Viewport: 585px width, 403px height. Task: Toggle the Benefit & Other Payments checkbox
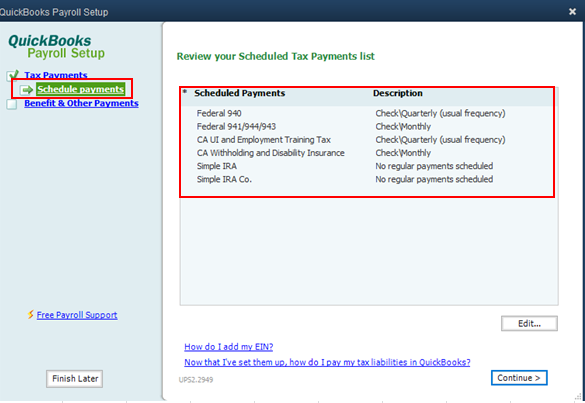pyautogui.click(x=12, y=104)
